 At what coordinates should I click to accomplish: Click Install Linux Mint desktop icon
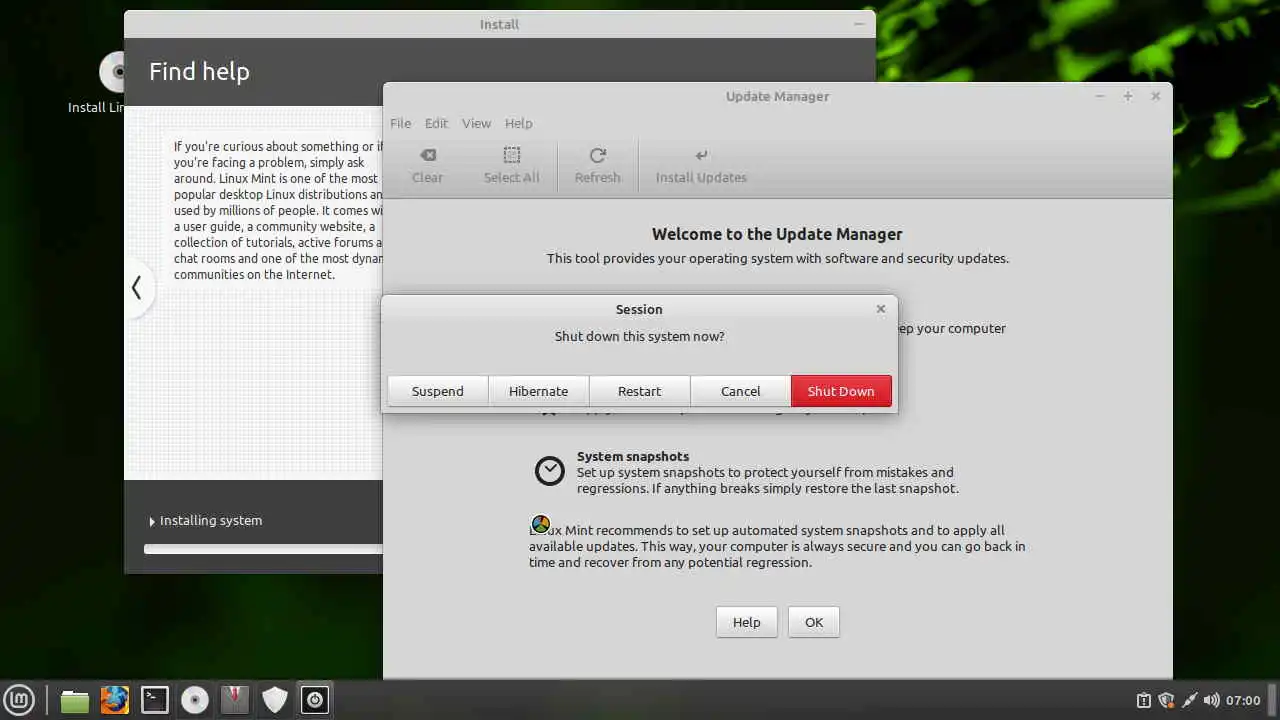pyautogui.click(x=110, y=82)
